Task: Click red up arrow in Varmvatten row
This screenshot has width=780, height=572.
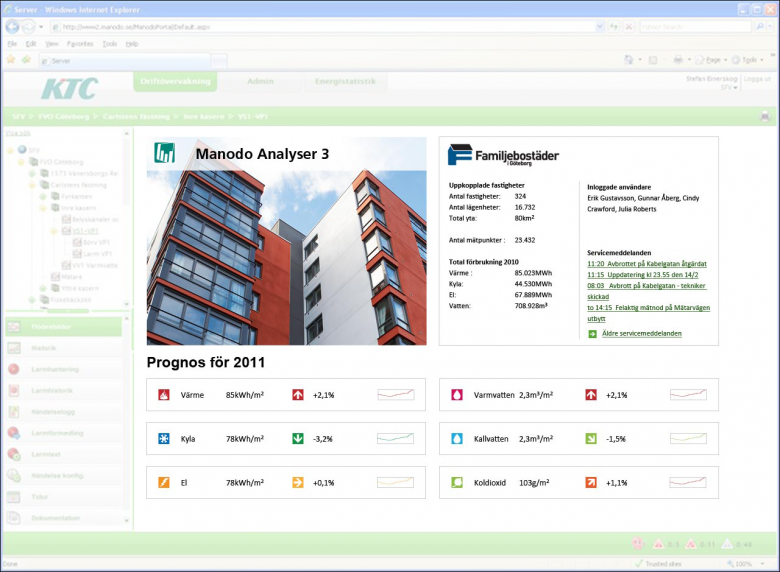Action: click(591, 395)
